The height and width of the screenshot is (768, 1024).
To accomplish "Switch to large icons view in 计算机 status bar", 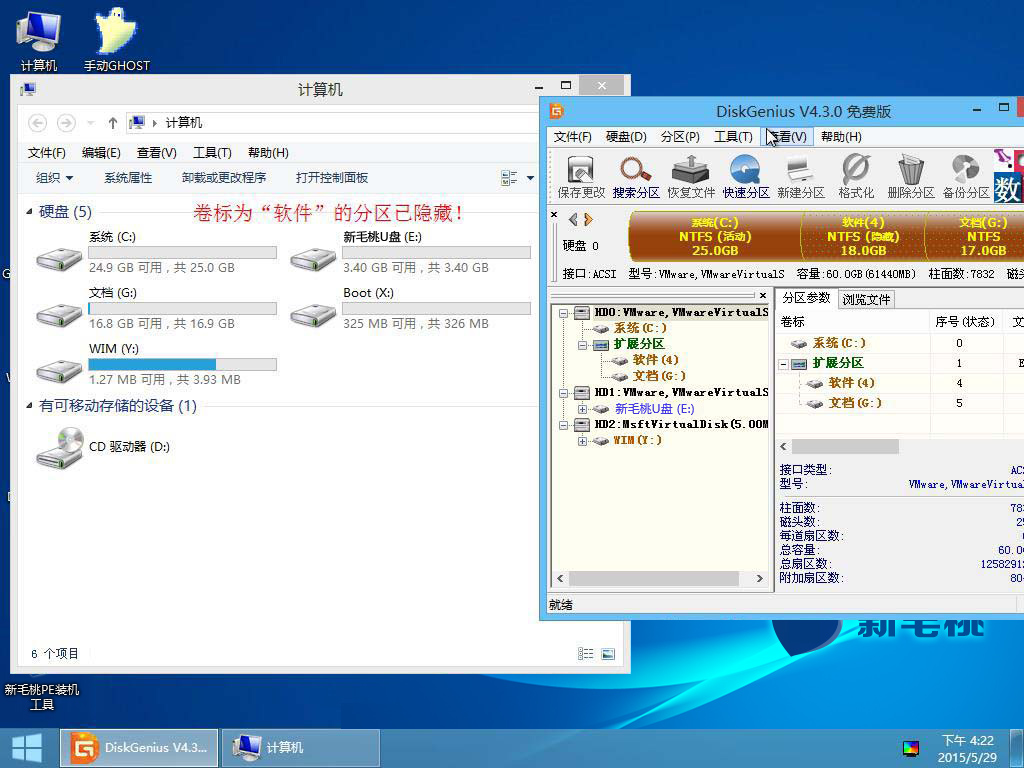I will tap(608, 654).
